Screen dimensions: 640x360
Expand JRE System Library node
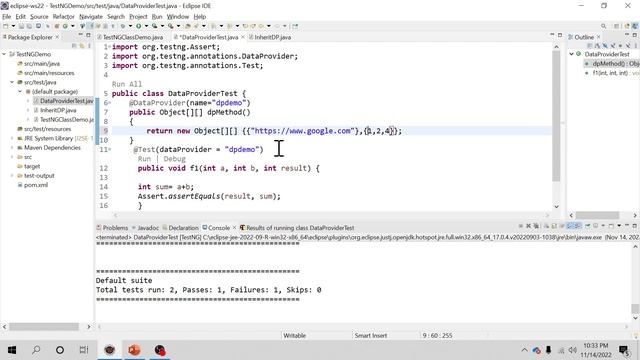coord(12,138)
